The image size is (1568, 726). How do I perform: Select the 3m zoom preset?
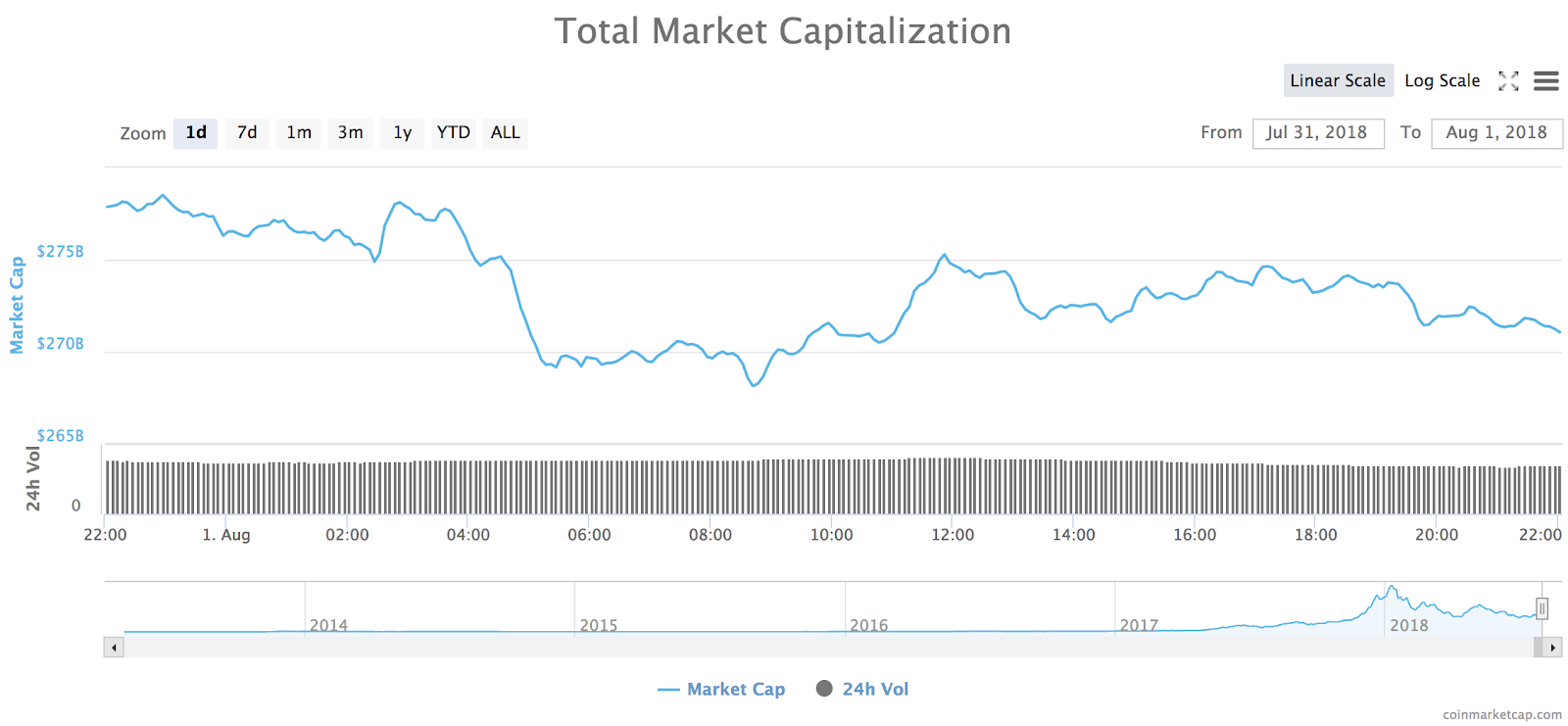tap(350, 133)
